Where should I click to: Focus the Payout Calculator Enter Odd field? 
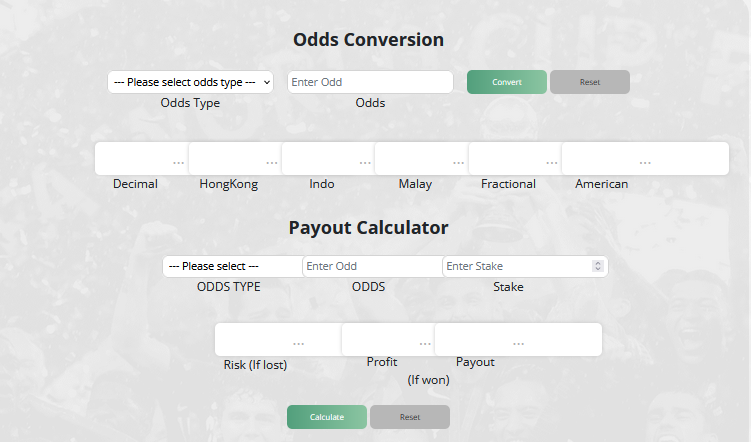click(x=372, y=267)
